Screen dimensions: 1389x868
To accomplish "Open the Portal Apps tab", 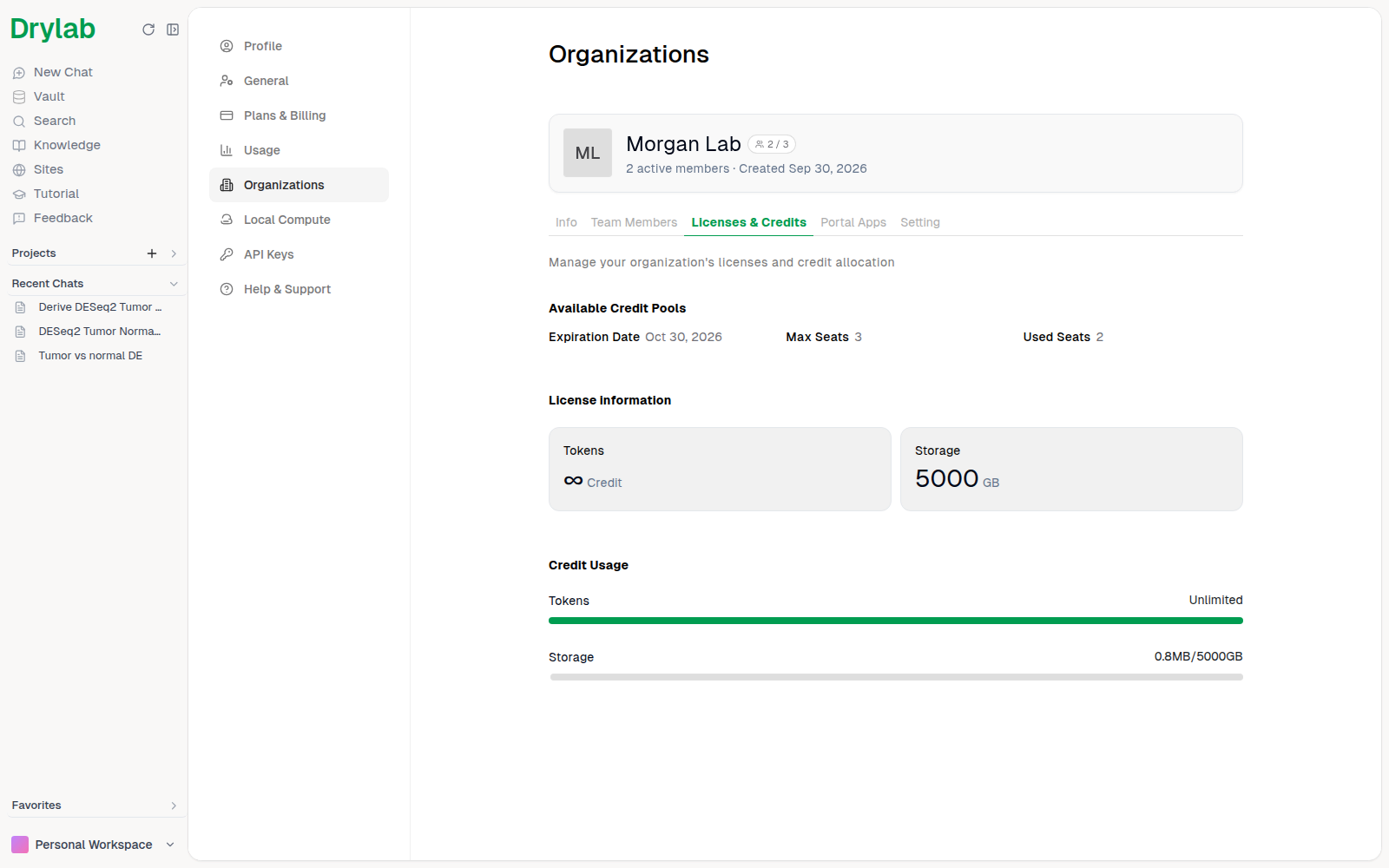I will (853, 222).
